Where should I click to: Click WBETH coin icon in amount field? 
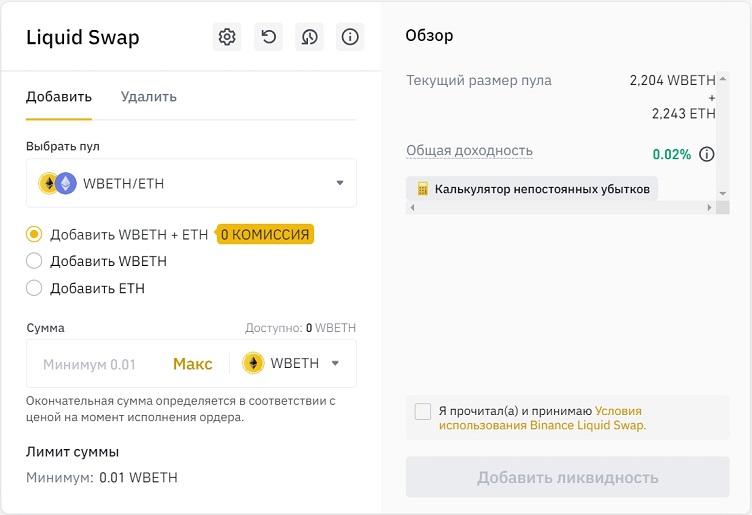[253, 363]
